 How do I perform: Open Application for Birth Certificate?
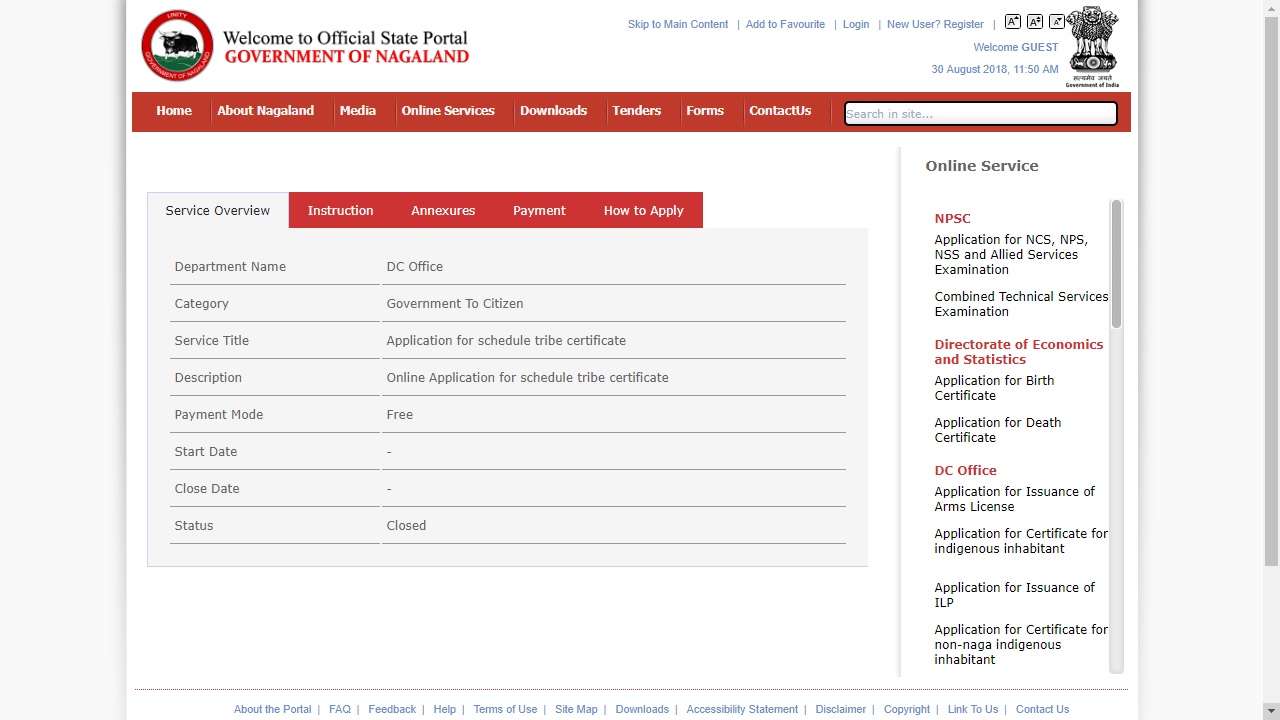[x=994, y=388]
